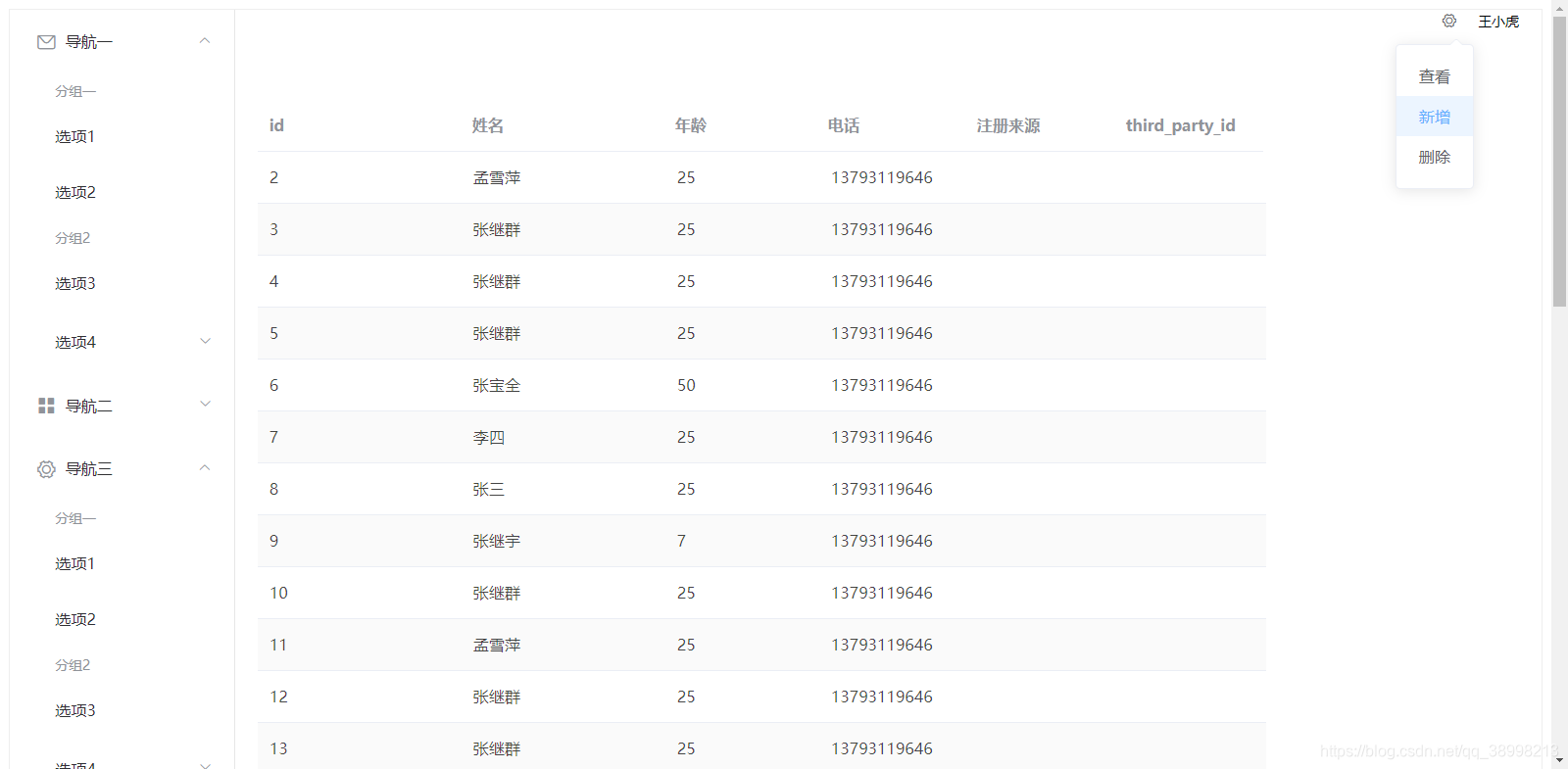
Task: Click age 7 in 张继宇 row
Action: point(681,541)
